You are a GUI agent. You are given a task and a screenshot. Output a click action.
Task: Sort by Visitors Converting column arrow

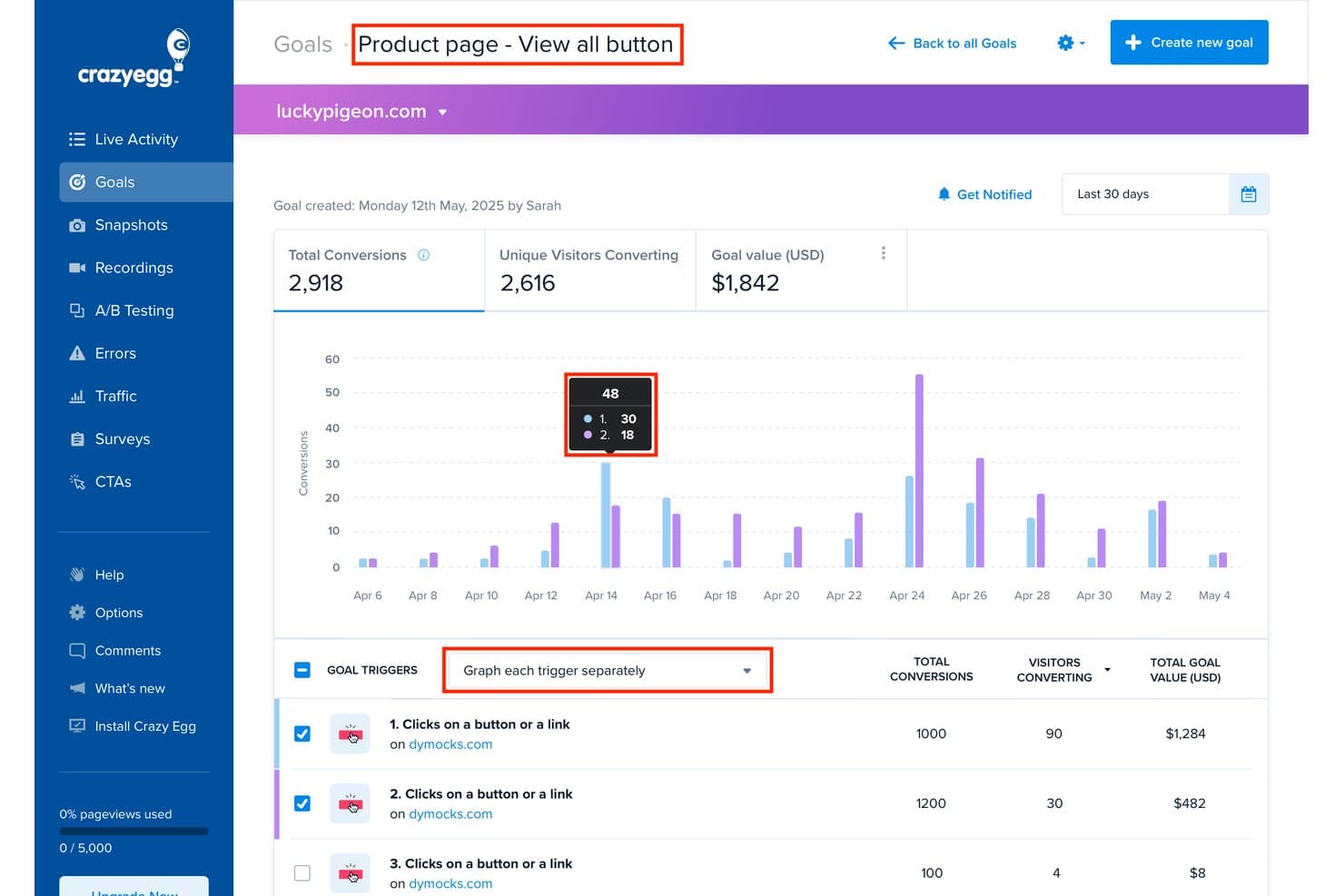[1107, 670]
